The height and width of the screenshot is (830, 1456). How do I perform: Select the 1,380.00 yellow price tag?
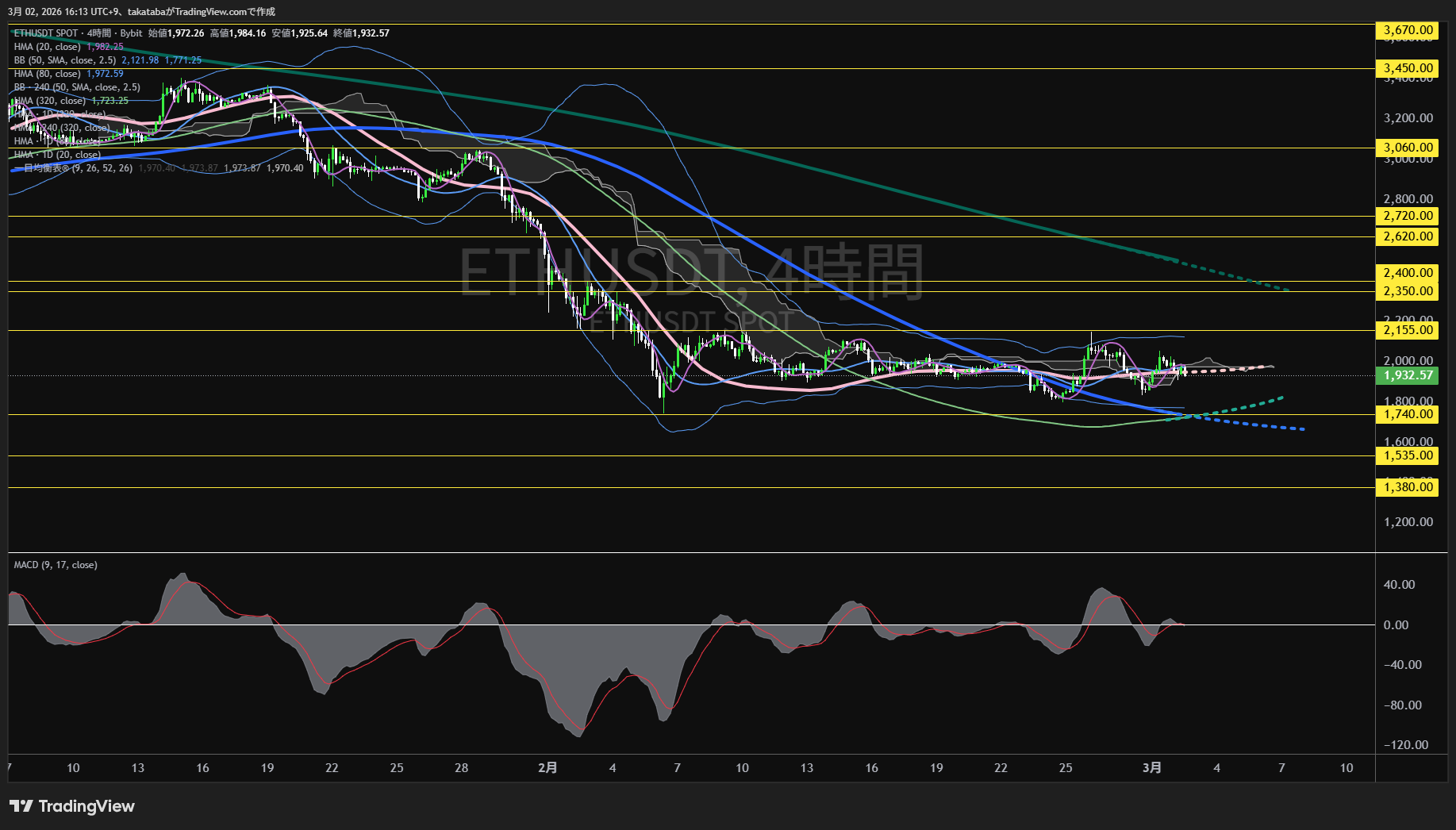(1408, 487)
